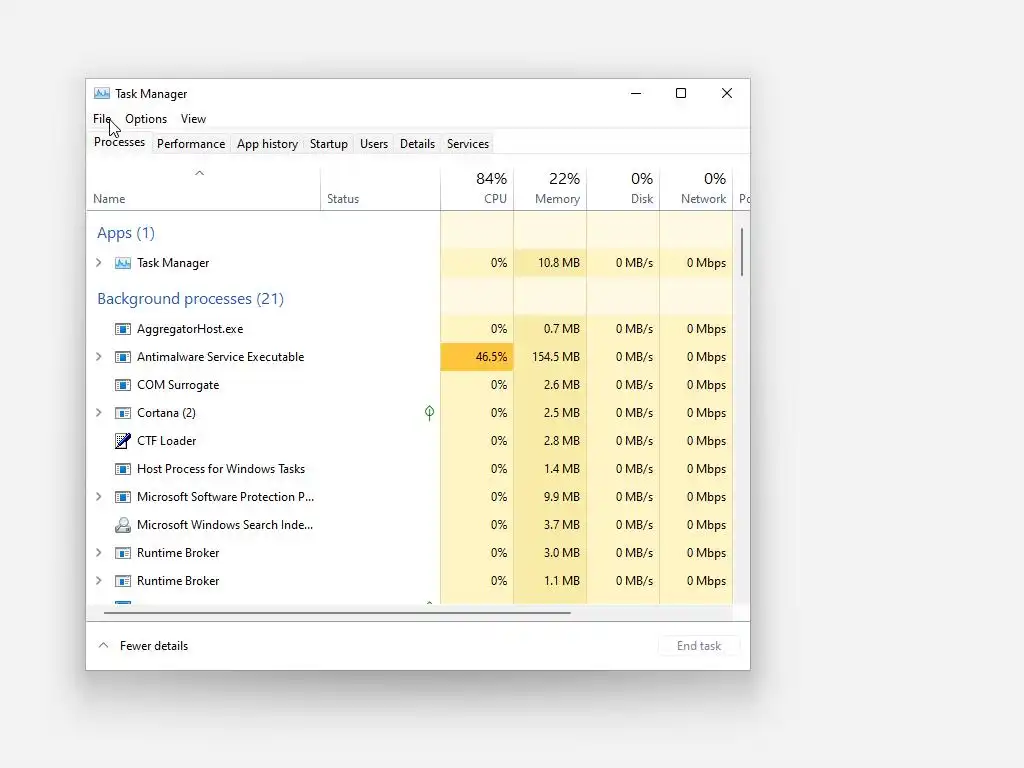Click the Host Process for Windows Tasks icon
1024x768 pixels.
click(x=123, y=469)
